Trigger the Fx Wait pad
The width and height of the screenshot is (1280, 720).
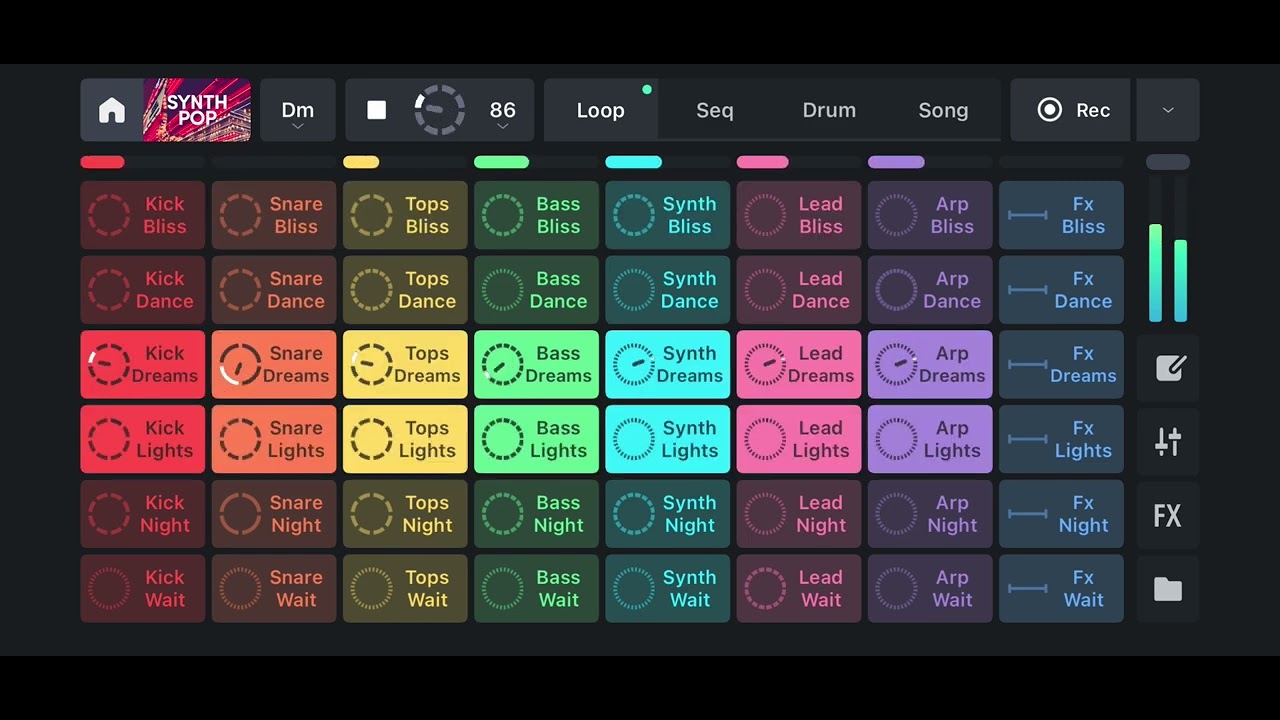(x=1061, y=589)
